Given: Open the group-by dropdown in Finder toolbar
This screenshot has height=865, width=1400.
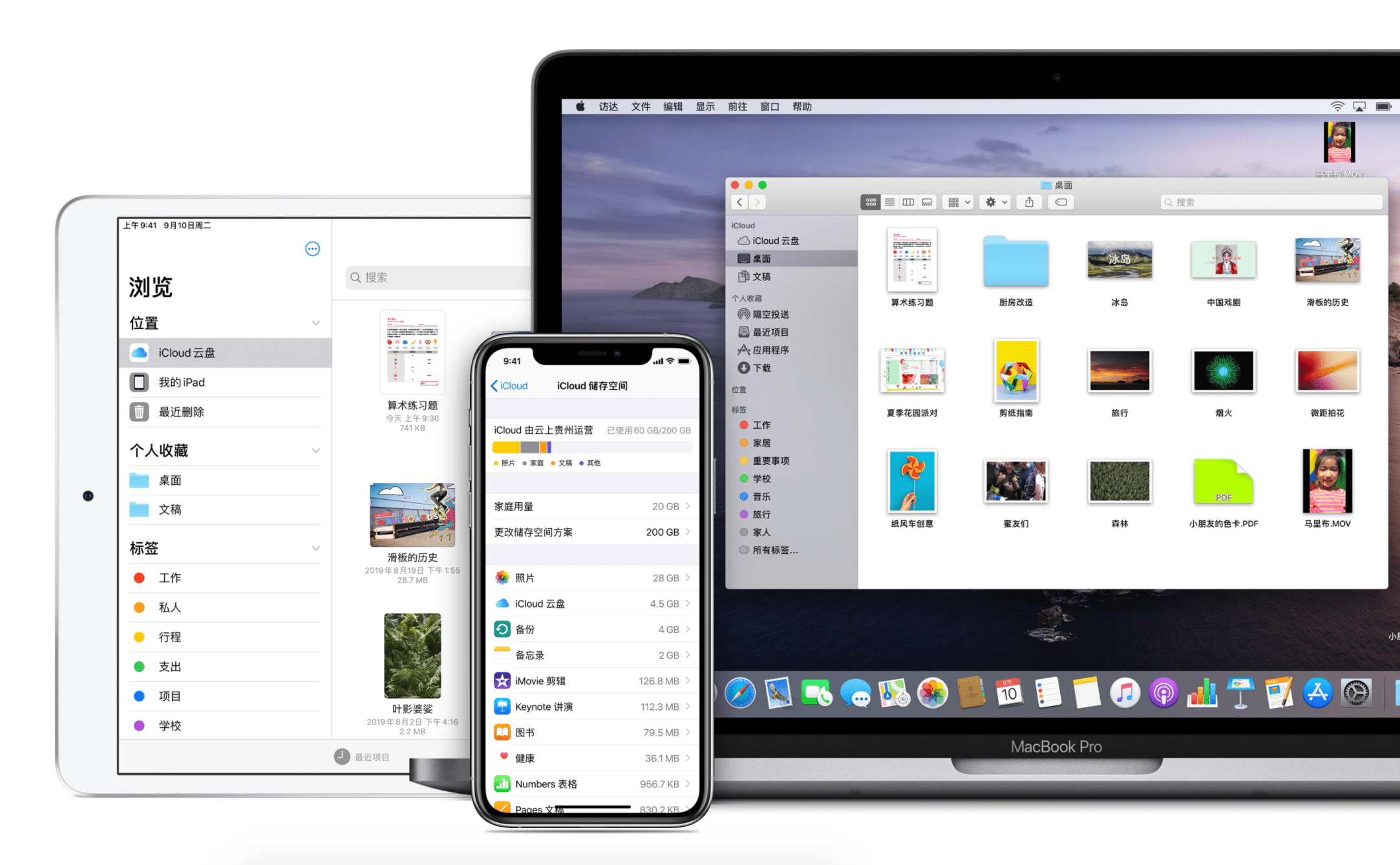Looking at the screenshot, I should [959, 202].
